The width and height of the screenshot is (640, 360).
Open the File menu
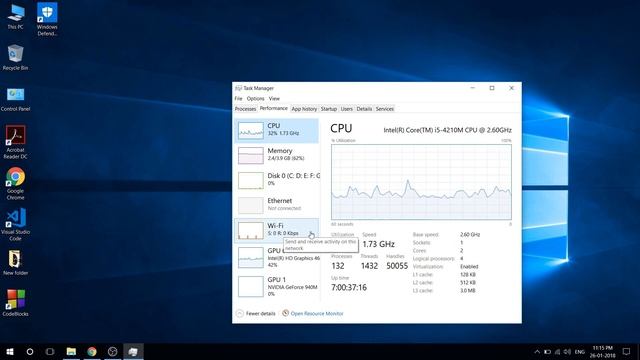(x=238, y=98)
